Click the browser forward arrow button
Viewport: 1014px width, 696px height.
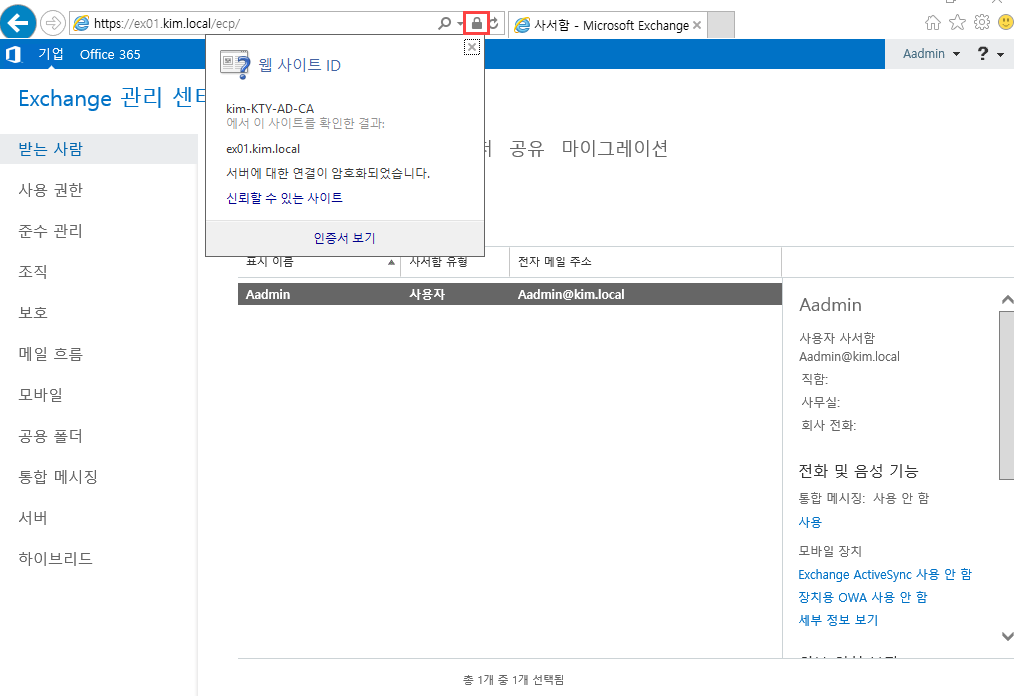coord(52,24)
